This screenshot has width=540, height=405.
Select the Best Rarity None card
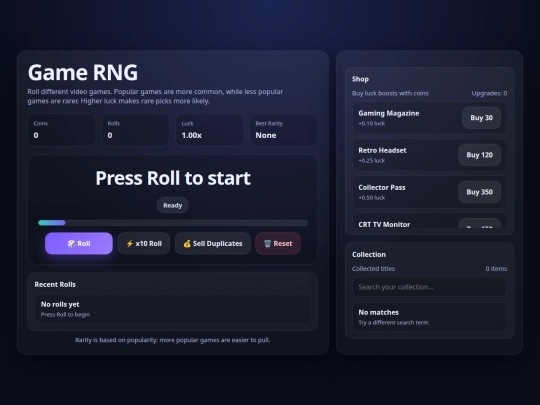point(283,130)
